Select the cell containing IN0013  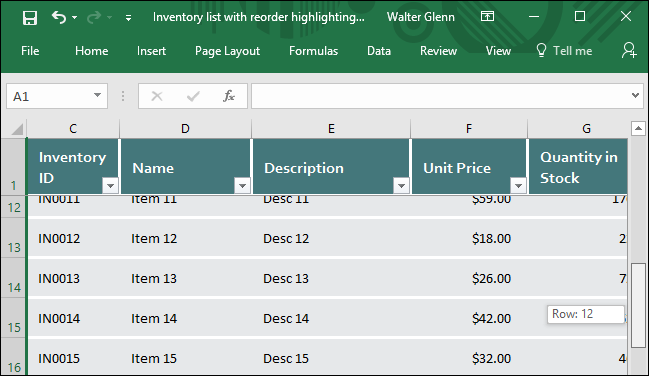(73, 278)
